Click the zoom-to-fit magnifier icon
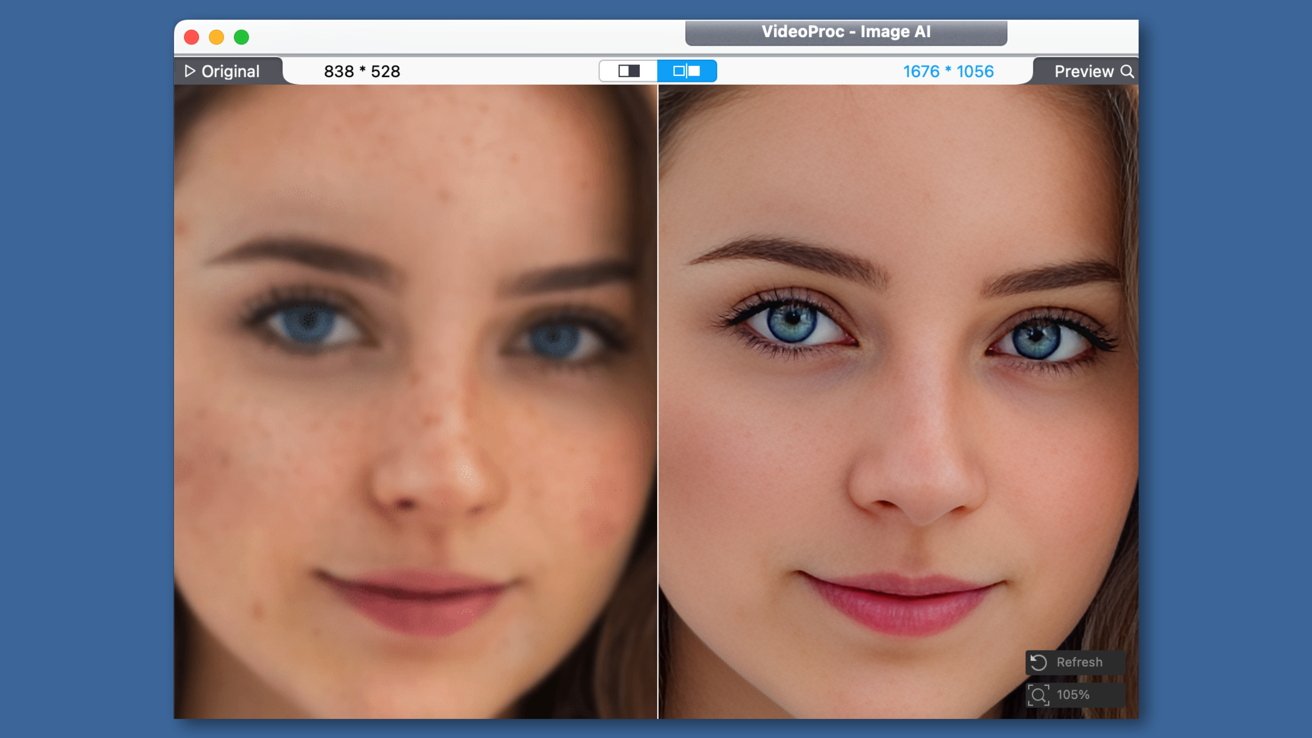 coord(1038,695)
